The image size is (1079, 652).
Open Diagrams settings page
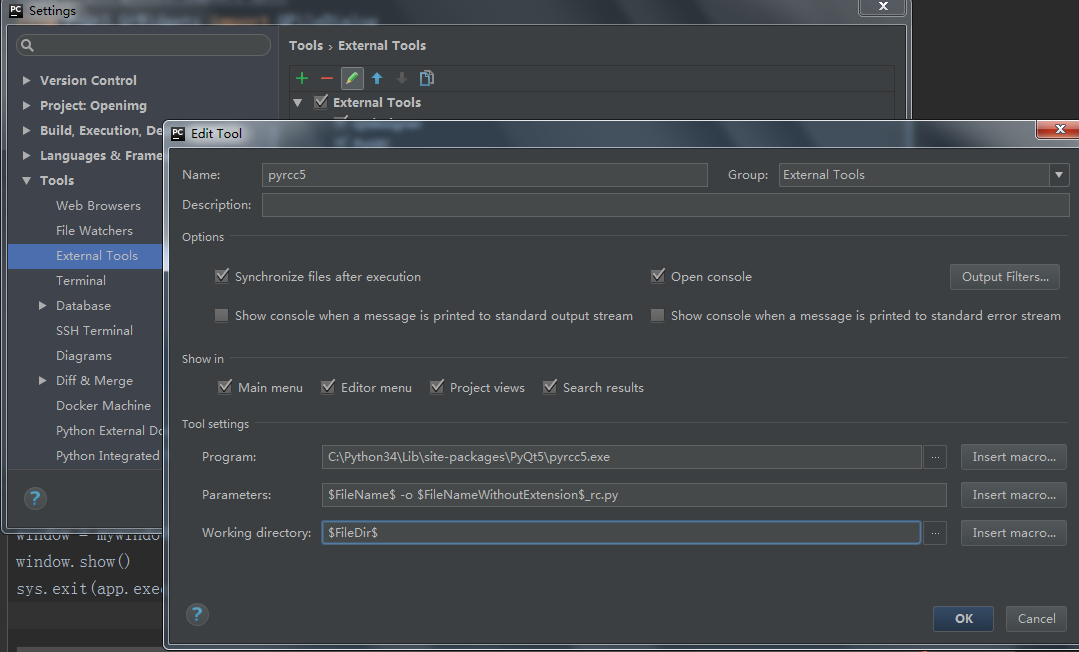pyautogui.click(x=84, y=356)
